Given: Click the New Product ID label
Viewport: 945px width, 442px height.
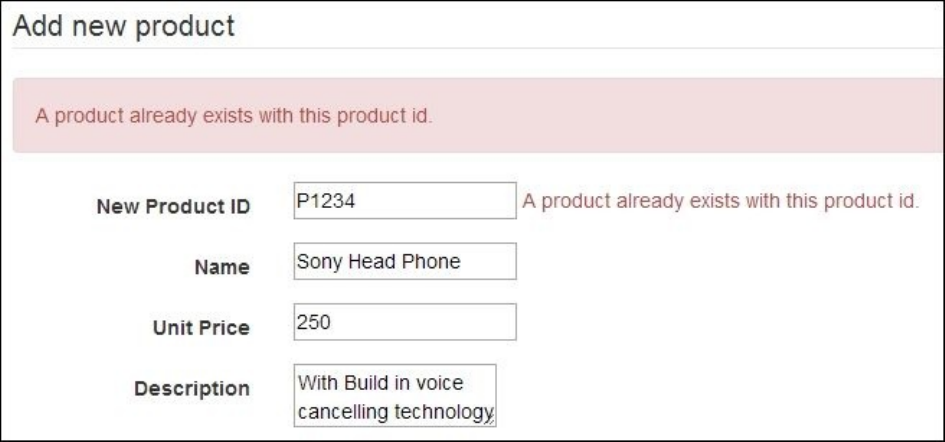Looking at the screenshot, I should pyautogui.click(x=173, y=206).
